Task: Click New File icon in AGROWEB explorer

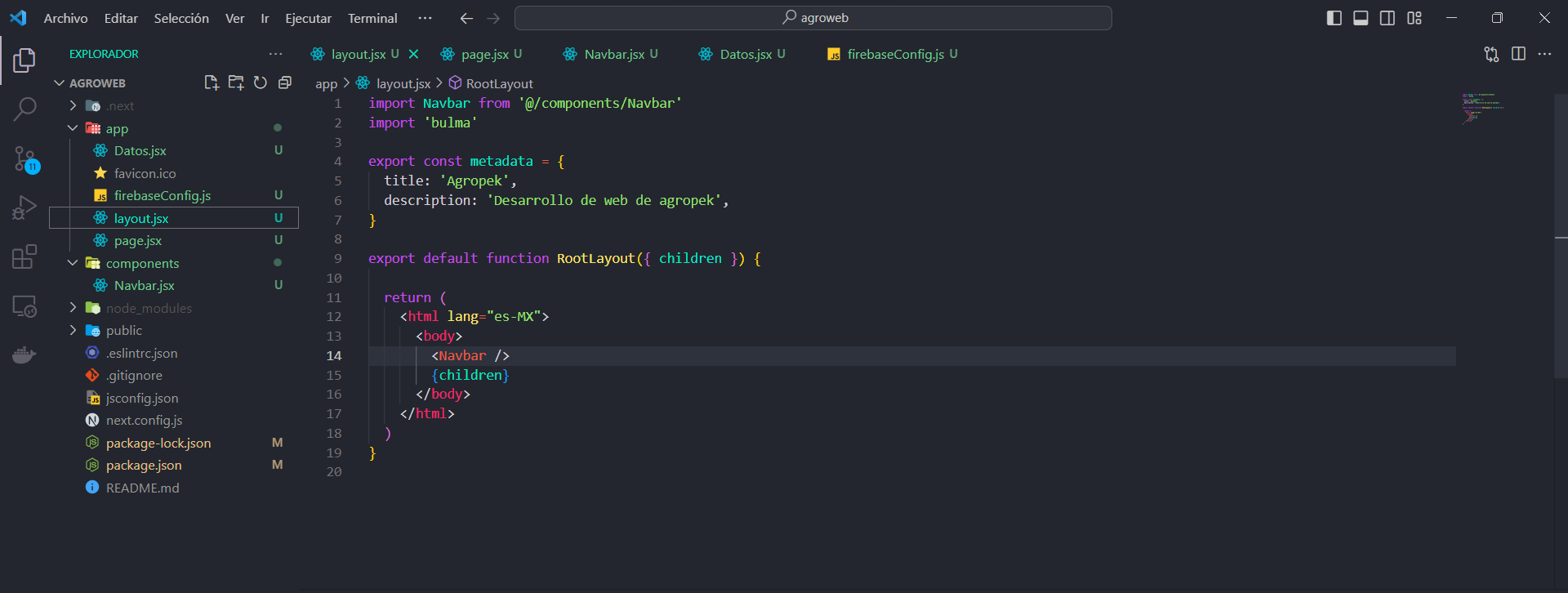Action: (x=212, y=82)
